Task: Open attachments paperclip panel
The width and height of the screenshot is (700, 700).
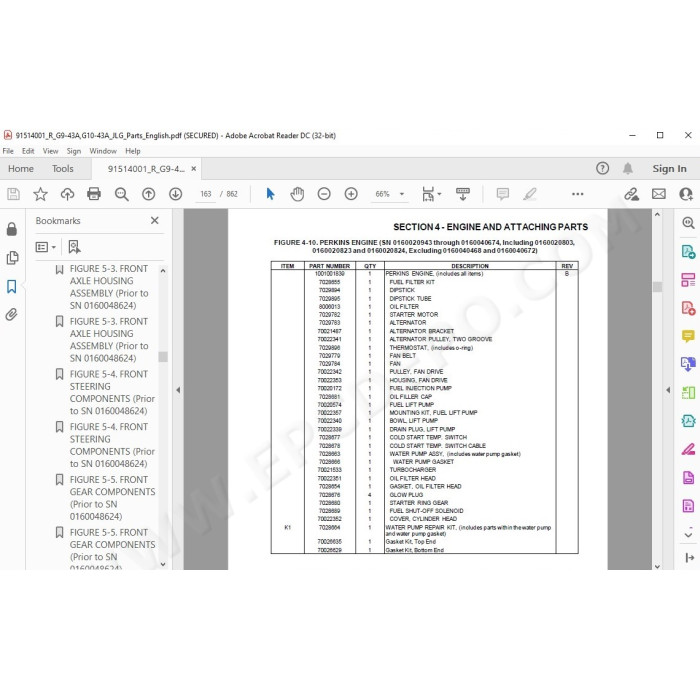Action: pyautogui.click(x=12, y=314)
